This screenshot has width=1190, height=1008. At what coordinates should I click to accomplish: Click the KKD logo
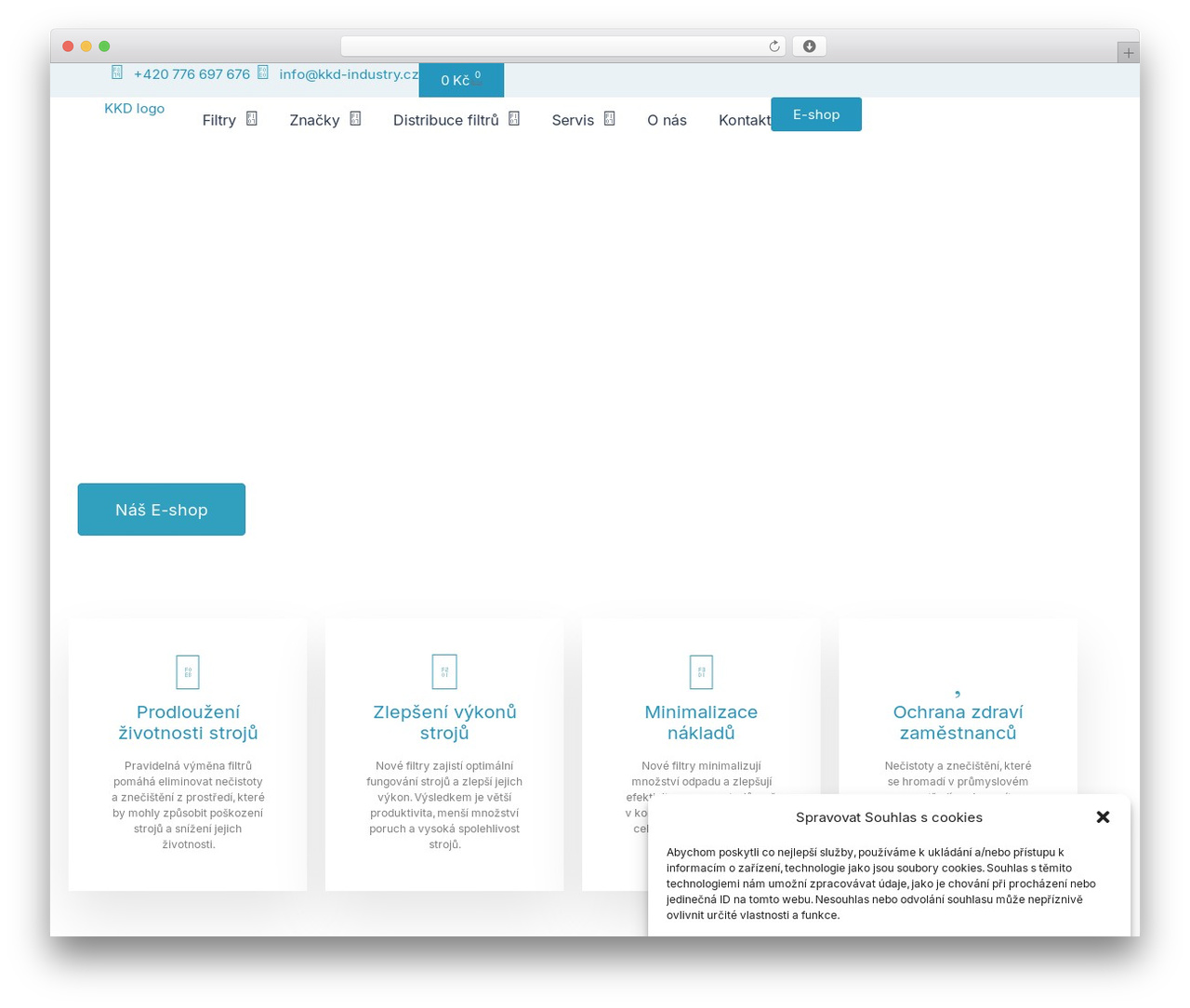134,109
